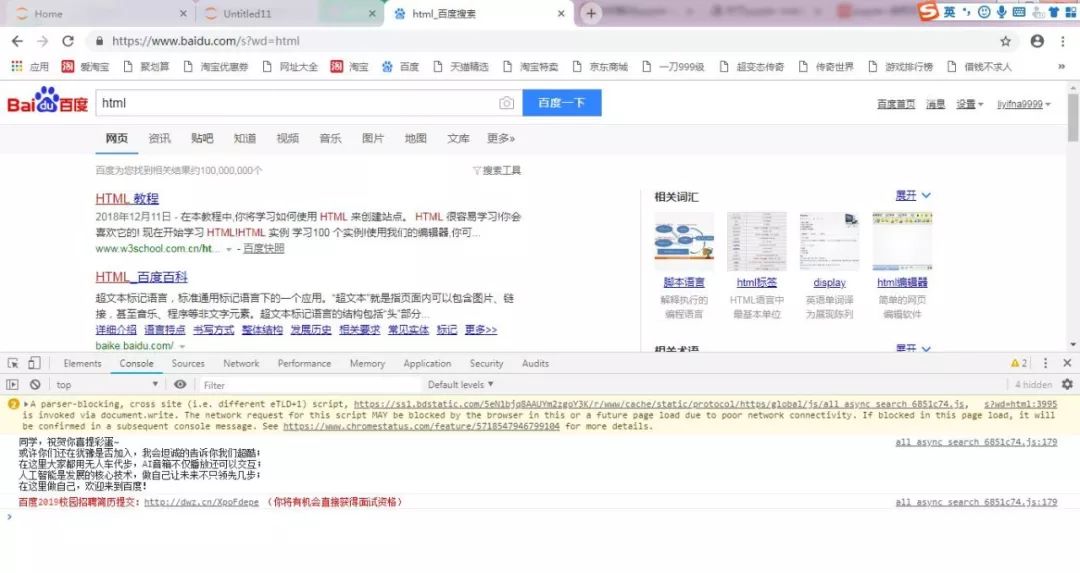This screenshot has height=573, width=1080.
Task: Expand the w3school result dropdown arrow
Action: tap(229, 249)
